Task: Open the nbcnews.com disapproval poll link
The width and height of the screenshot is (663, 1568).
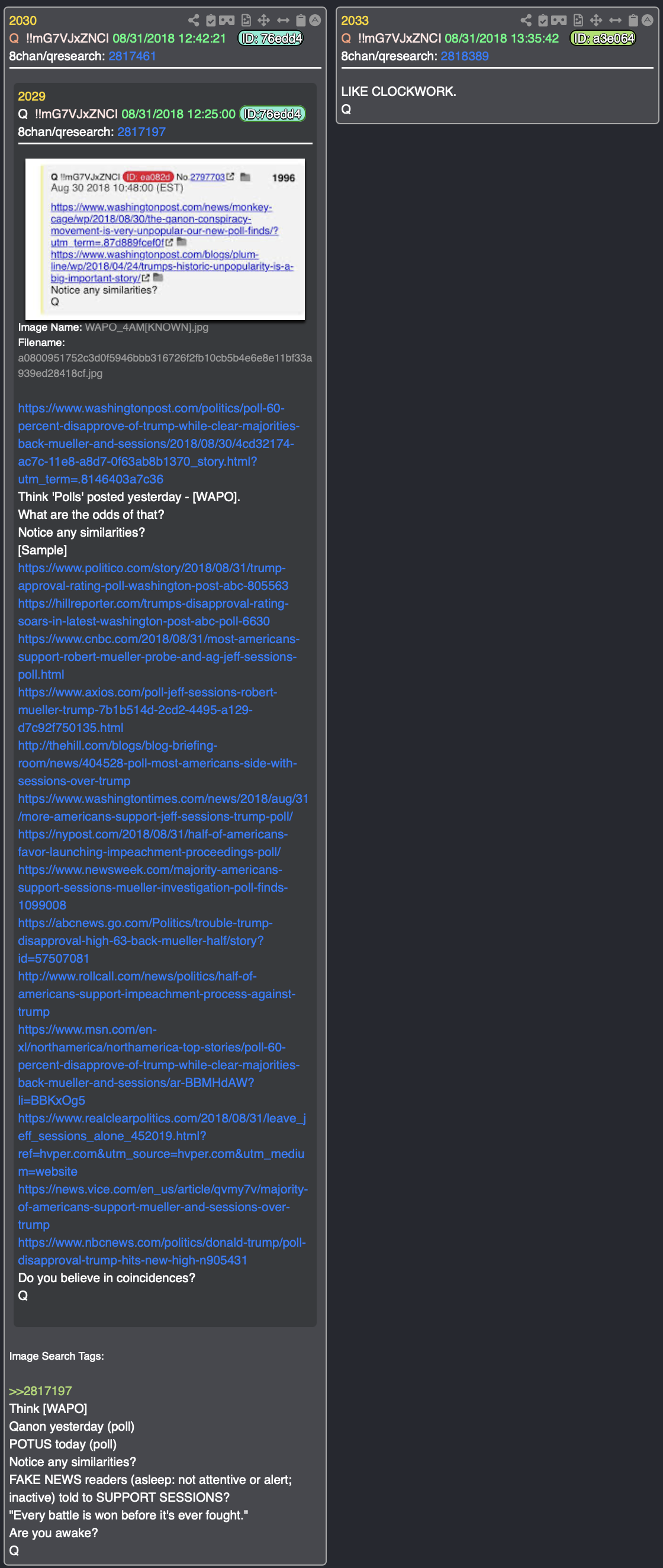Action: pos(162,1251)
